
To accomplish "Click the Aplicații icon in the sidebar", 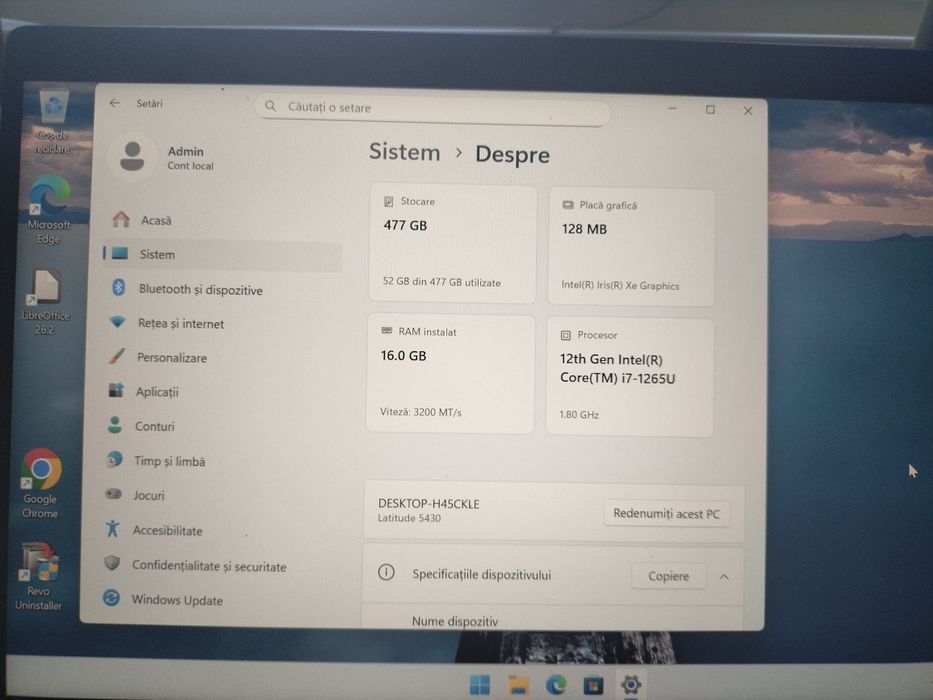I will click(x=115, y=390).
